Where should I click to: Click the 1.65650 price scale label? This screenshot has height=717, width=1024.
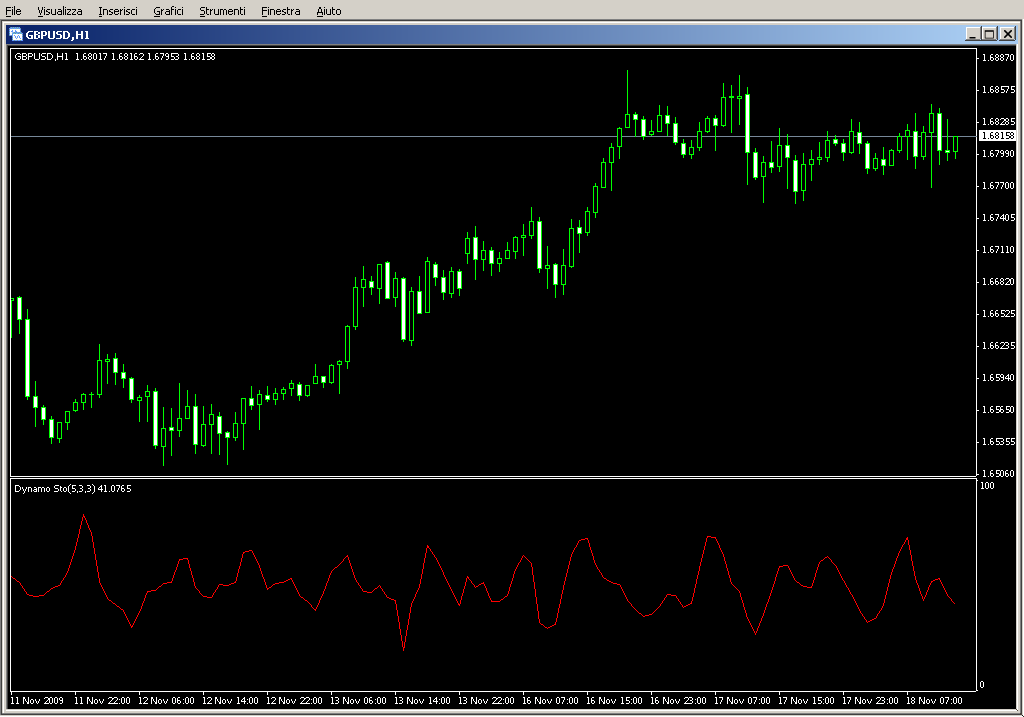[x=998, y=409]
